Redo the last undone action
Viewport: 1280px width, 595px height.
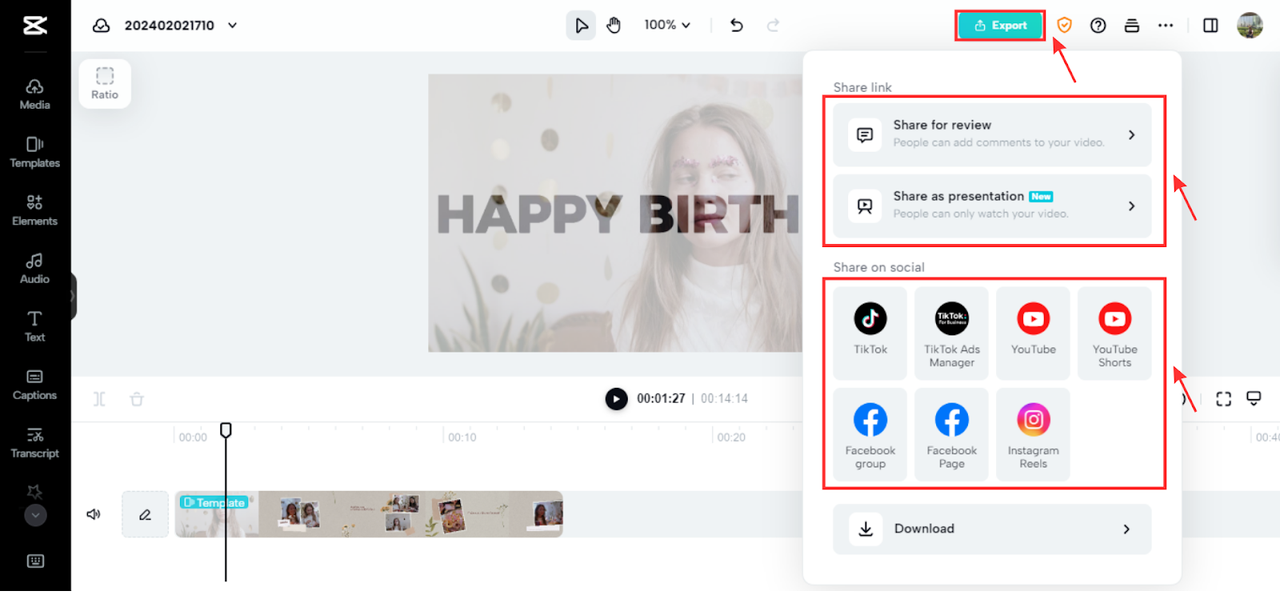point(772,25)
